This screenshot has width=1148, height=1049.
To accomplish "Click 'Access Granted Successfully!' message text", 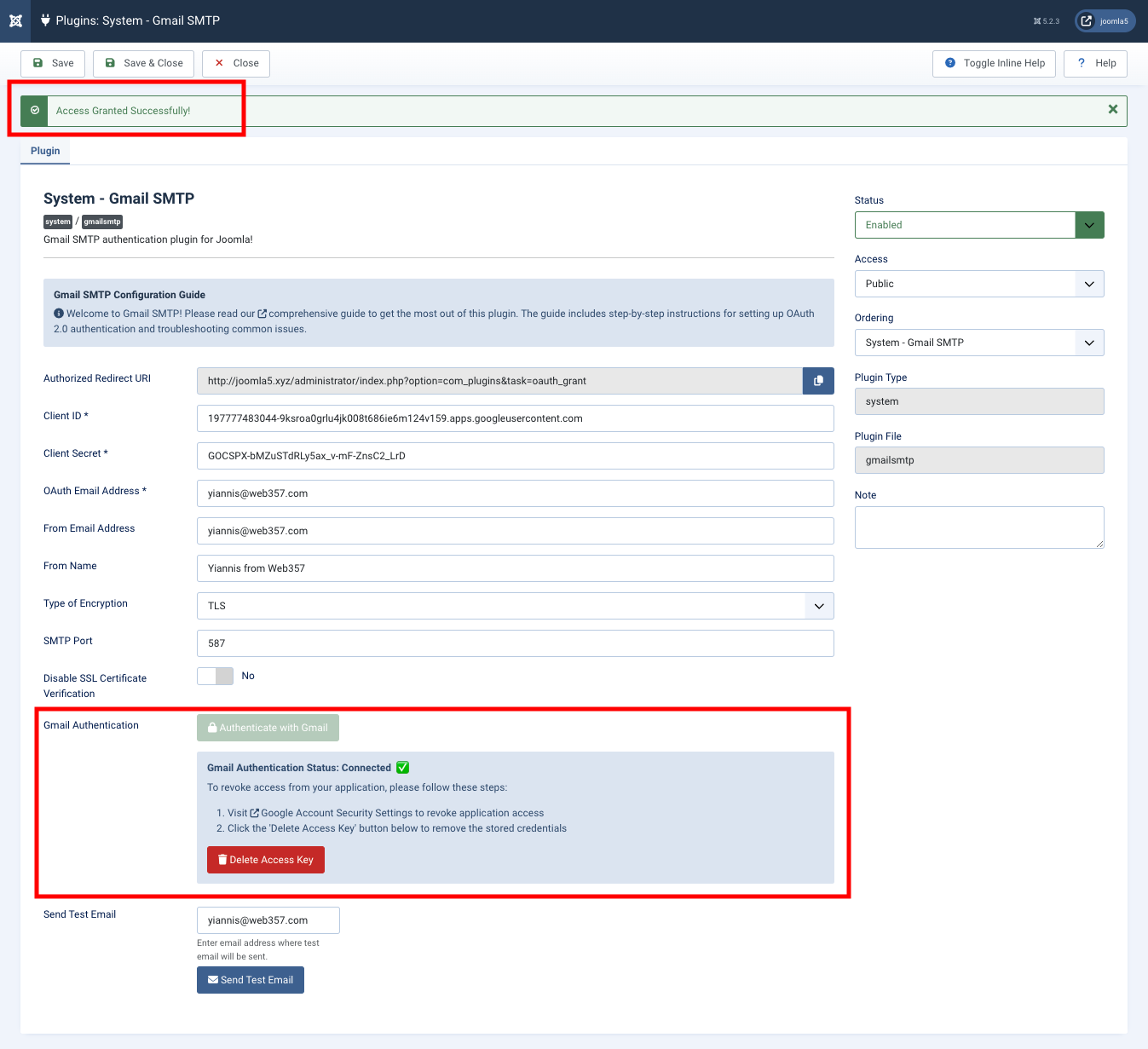I will [x=124, y=111].
